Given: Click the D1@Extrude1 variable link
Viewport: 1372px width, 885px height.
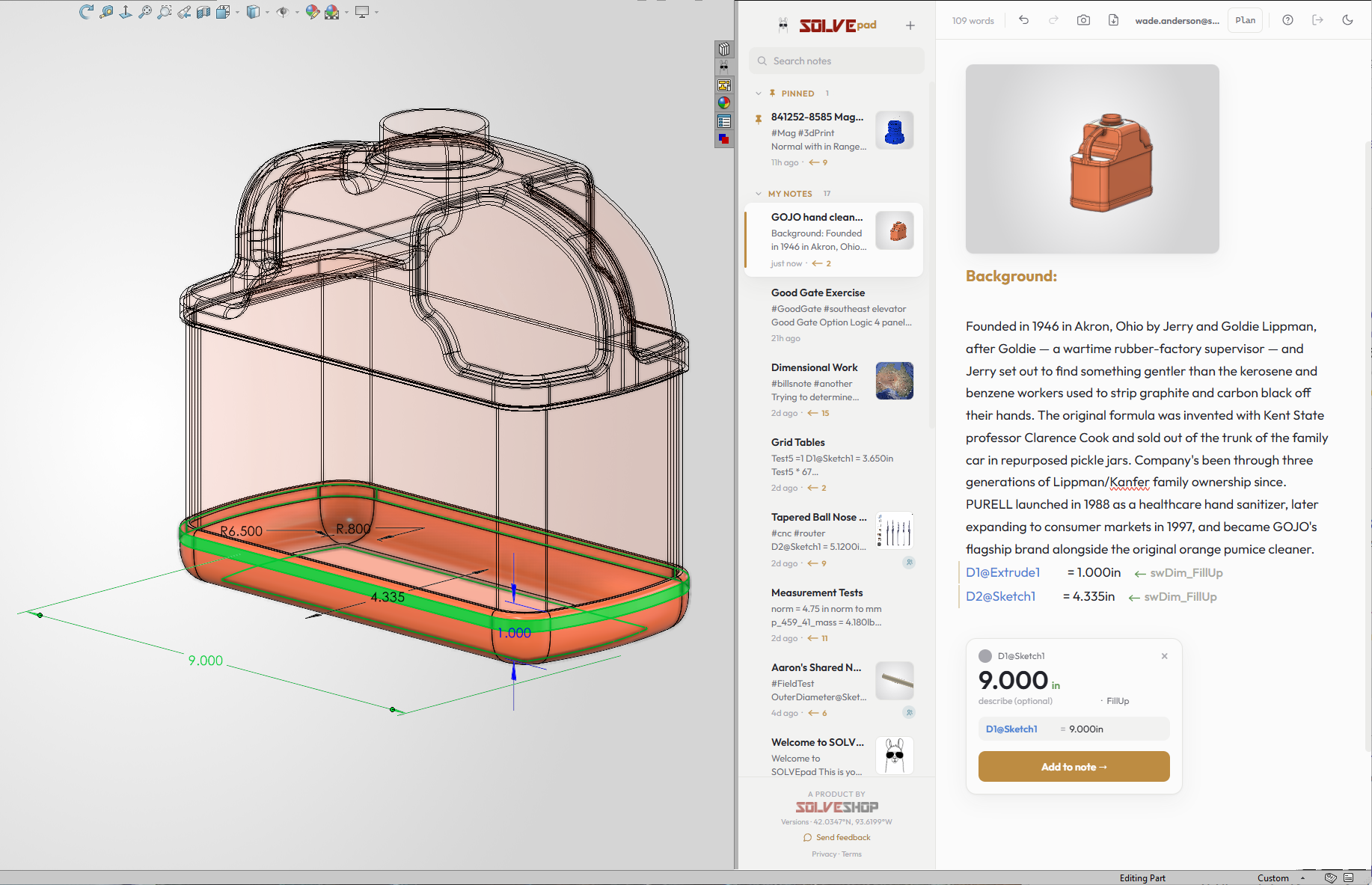Looking at the screenshot, I should [x=1002, y=572].
